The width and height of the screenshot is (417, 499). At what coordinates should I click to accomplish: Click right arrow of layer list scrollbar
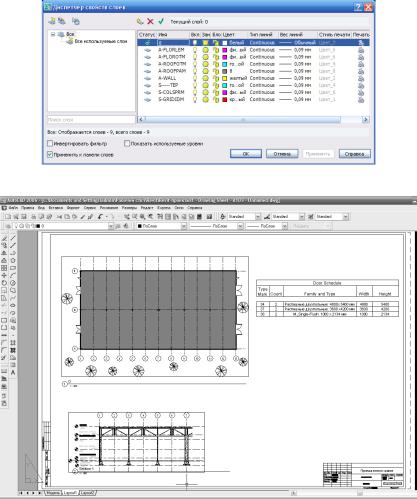[366, 119]
